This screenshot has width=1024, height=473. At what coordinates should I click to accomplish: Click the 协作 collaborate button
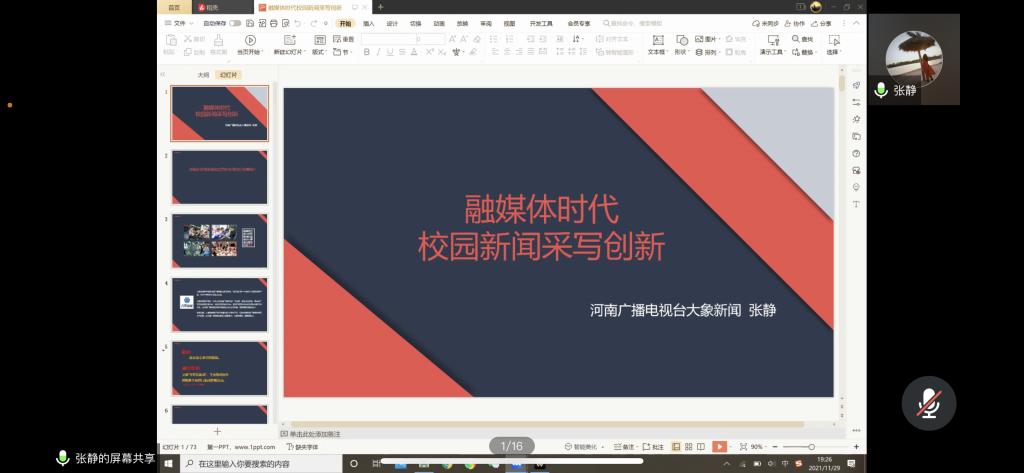(794, 23)
